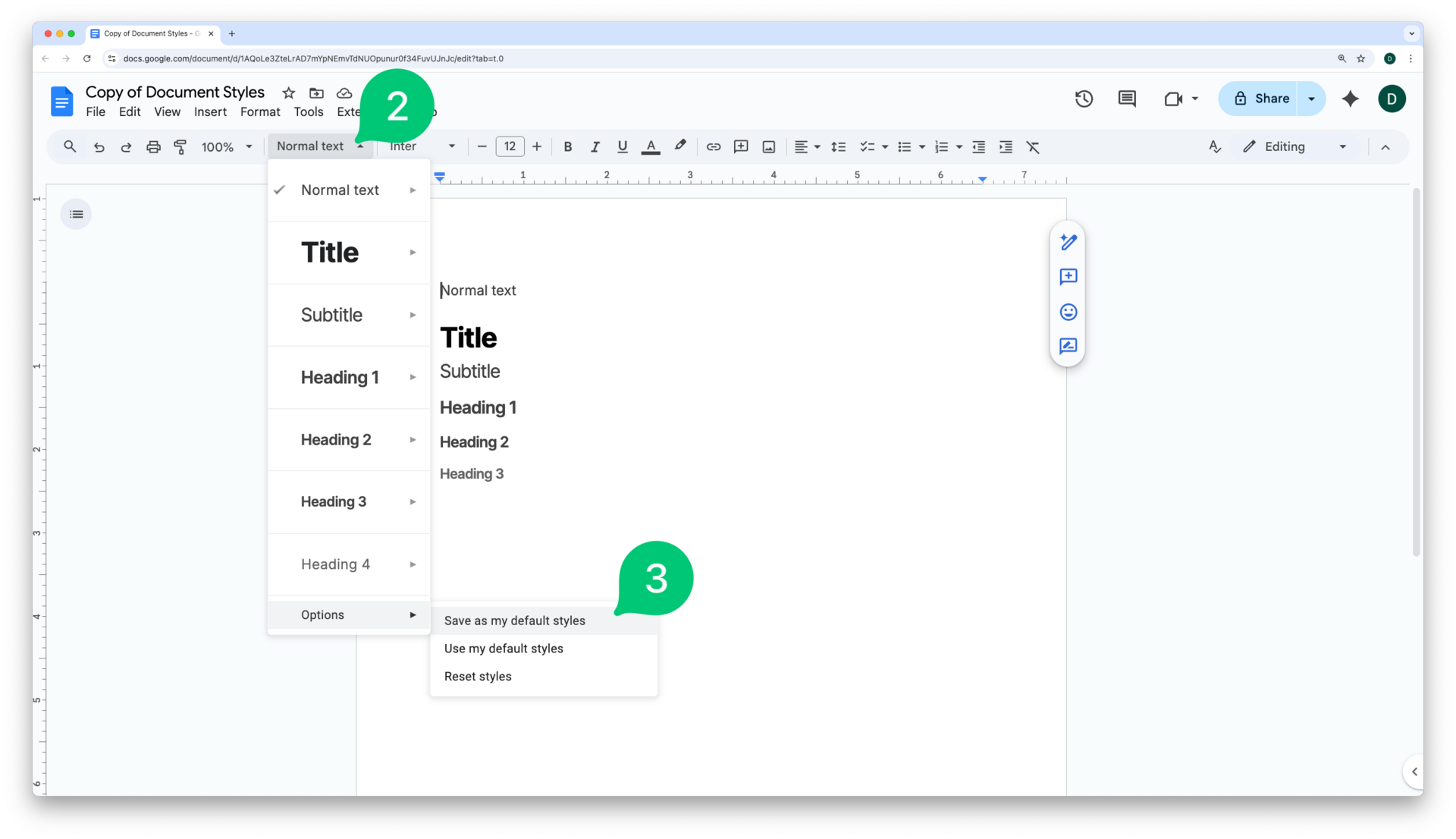
Task: Open the spelling and grammar check
Action: click(x=1214, y=146)
